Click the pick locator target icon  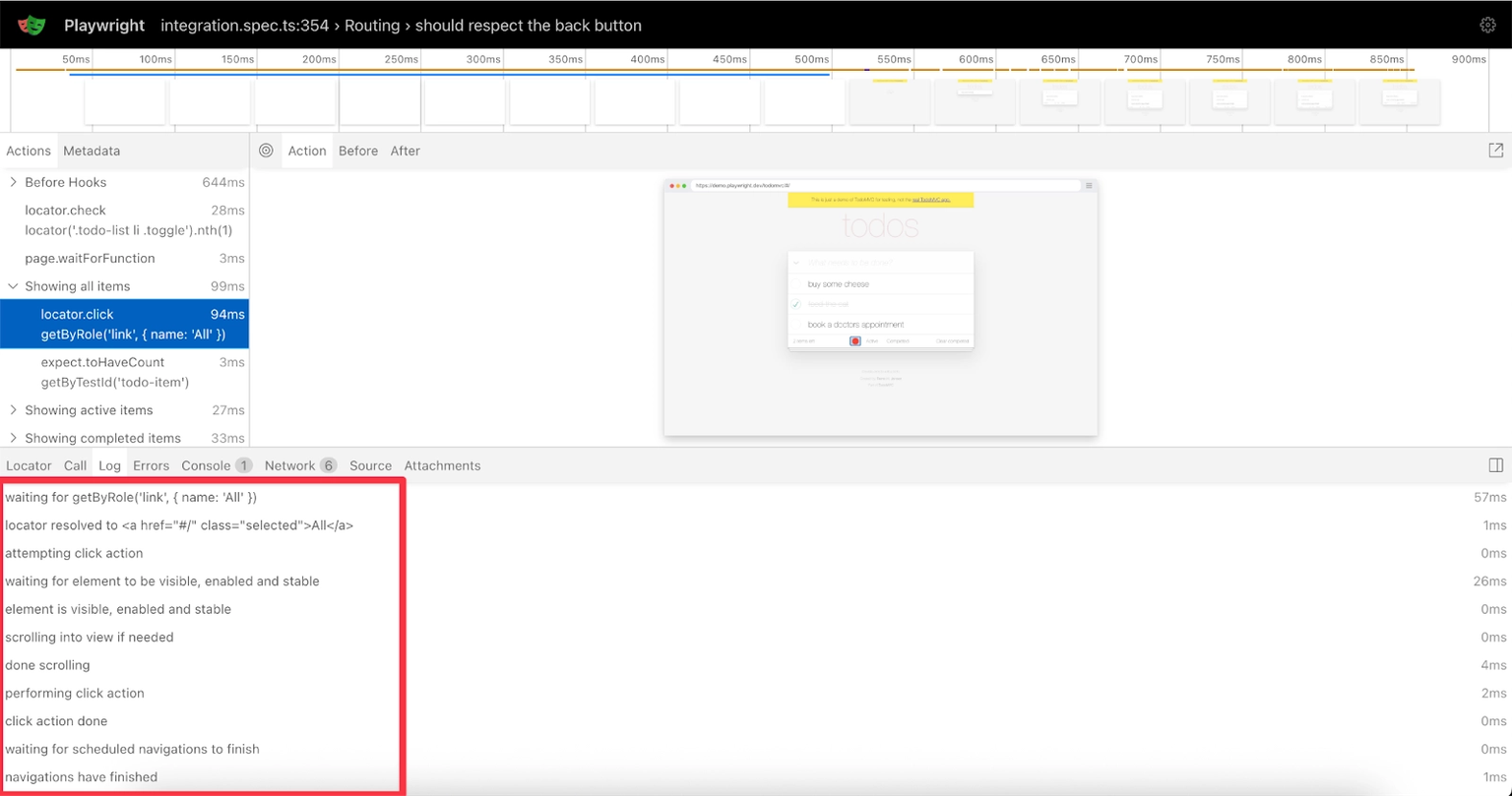tap(266, 151)
